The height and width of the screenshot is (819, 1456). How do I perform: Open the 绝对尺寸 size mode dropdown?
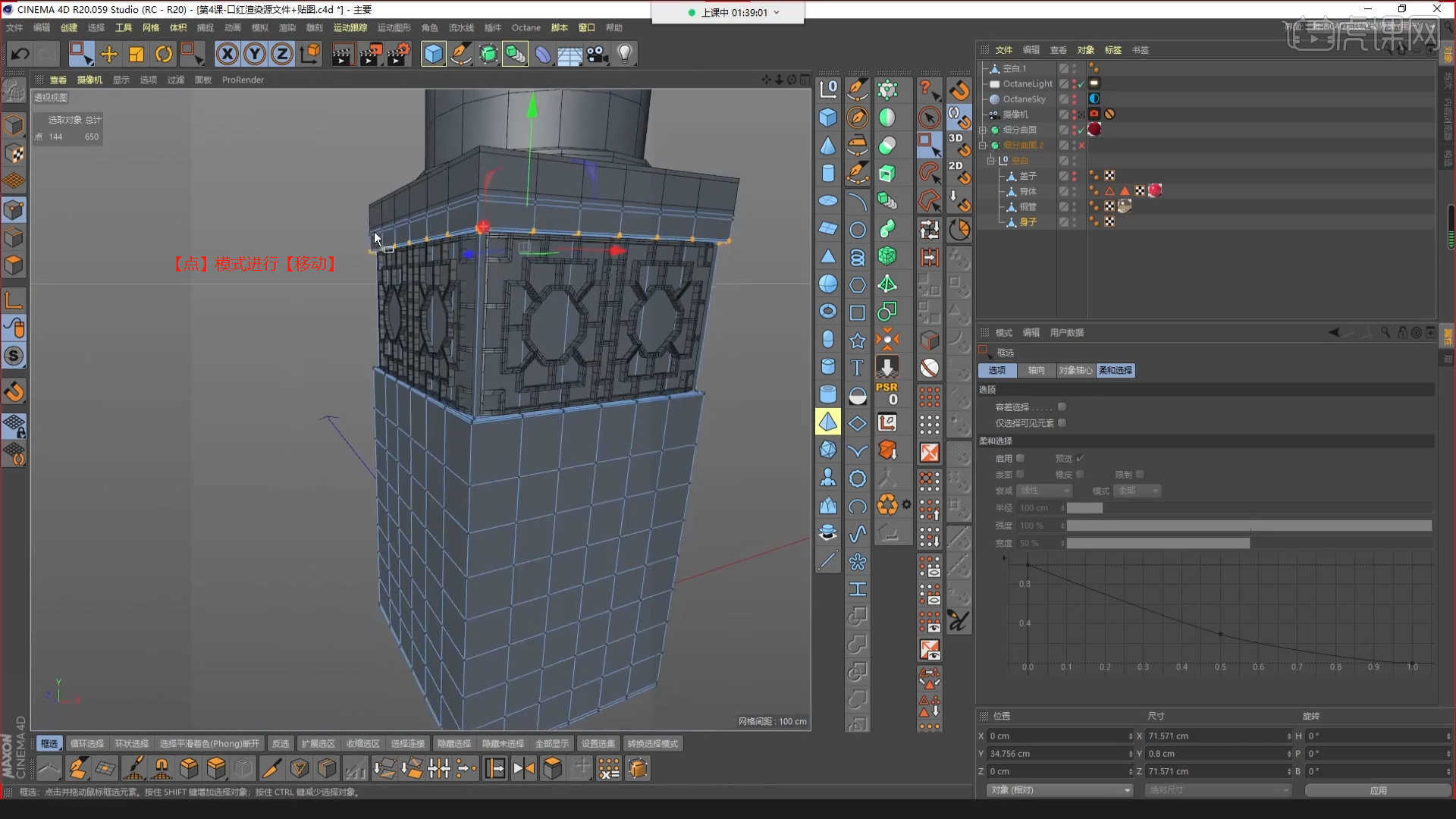pos(1218,790)
